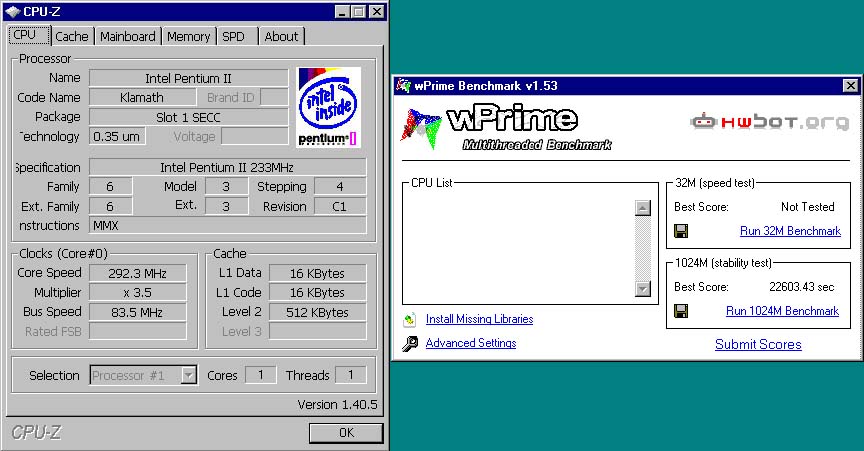Viewport: 864px width, 451px height.
Task: Open the About tab
Action: click(x=281, y=36)
